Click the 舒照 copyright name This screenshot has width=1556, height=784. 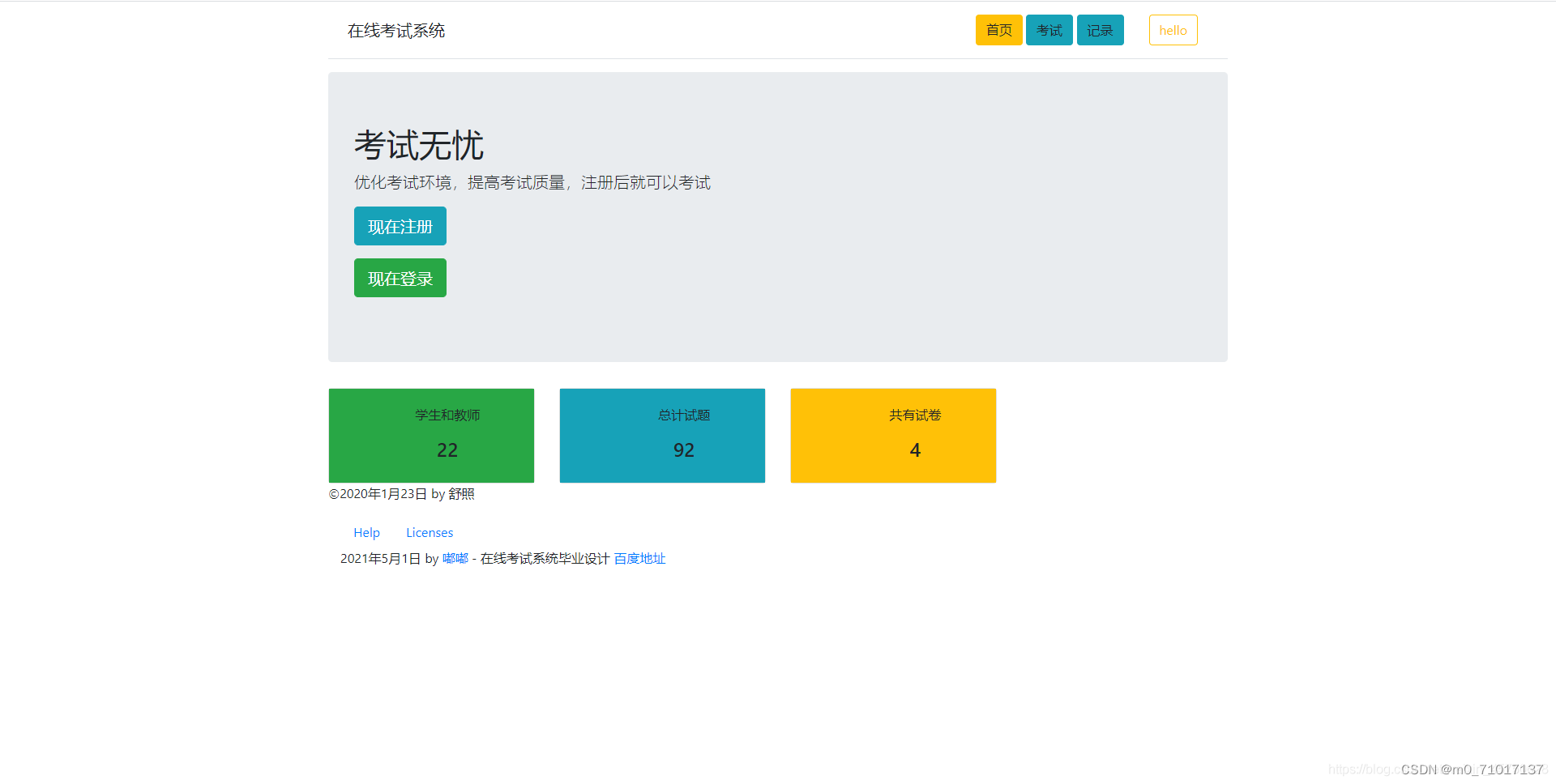[x=463, y=493]
